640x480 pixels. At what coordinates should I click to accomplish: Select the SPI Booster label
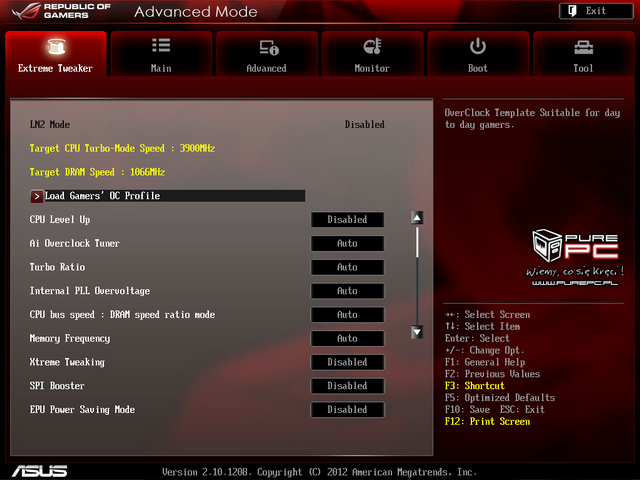pyautogui.click(x=57, y=386)
